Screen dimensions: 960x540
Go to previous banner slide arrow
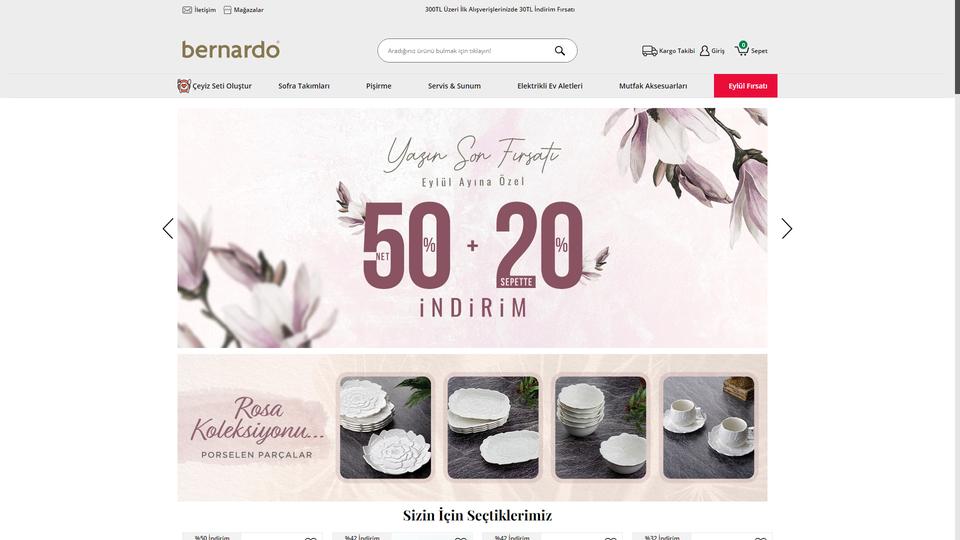(x=168, y=228)
